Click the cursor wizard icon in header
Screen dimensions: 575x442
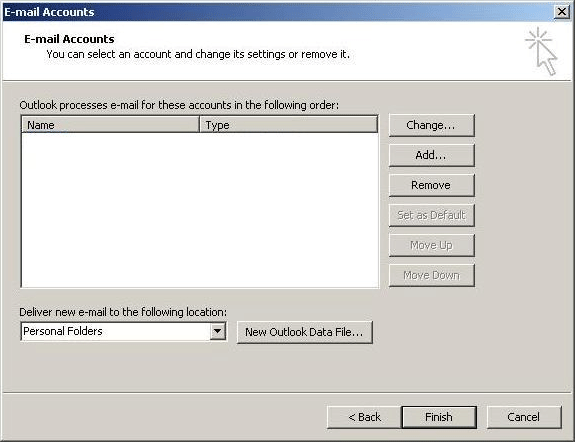pos(542,51)
